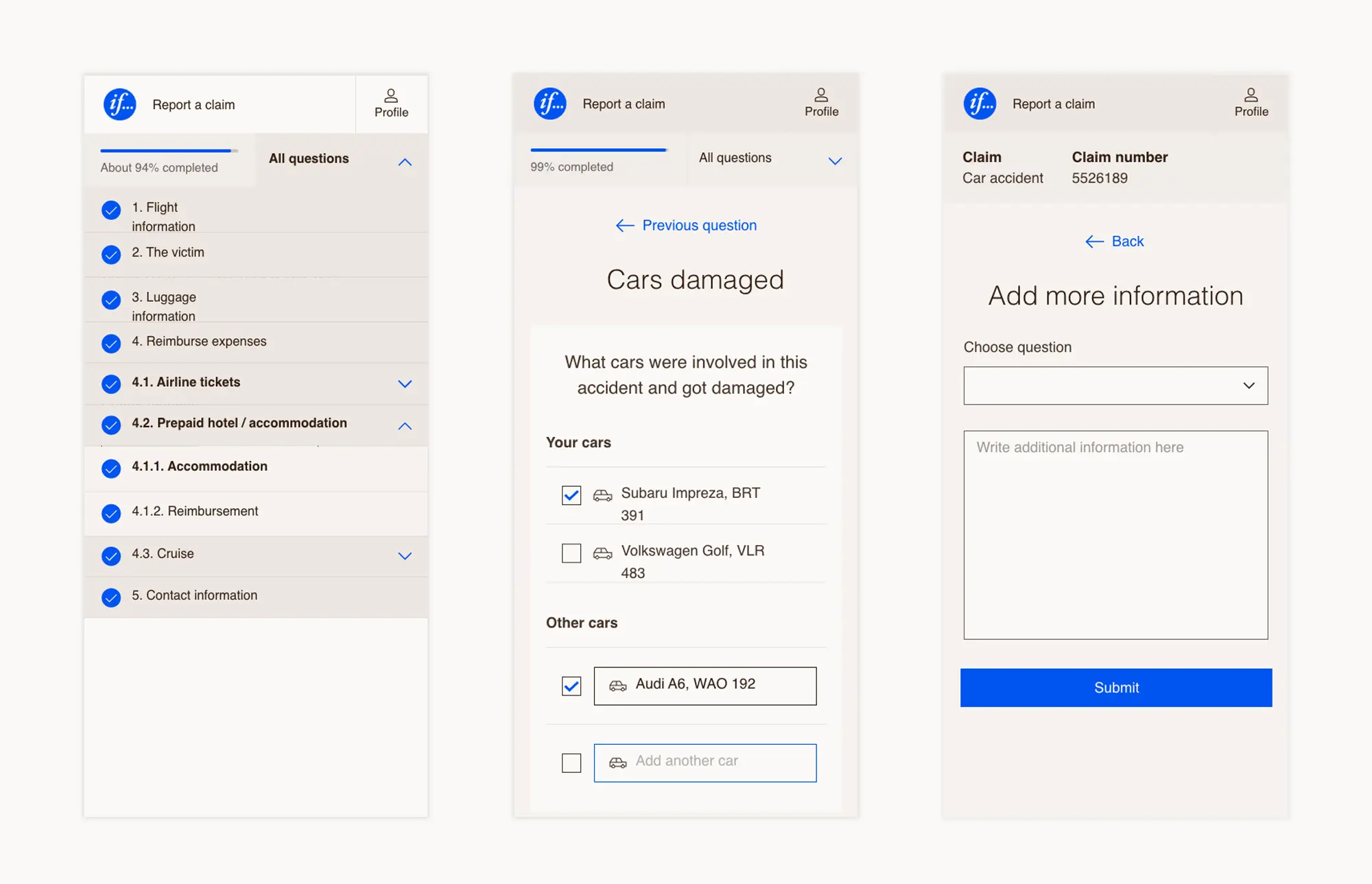Uncheck the Audi A6 checkbox

pyautogui.click(x=571, y=686)
